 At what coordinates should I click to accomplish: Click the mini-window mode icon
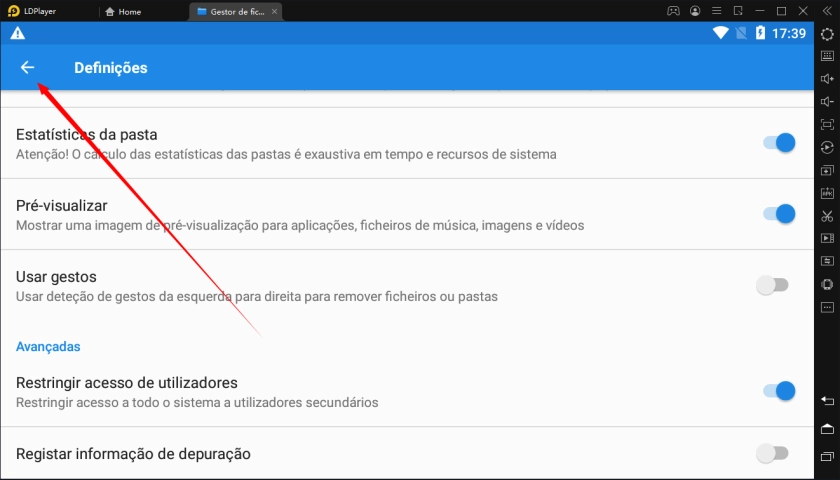tap(738, 11)
